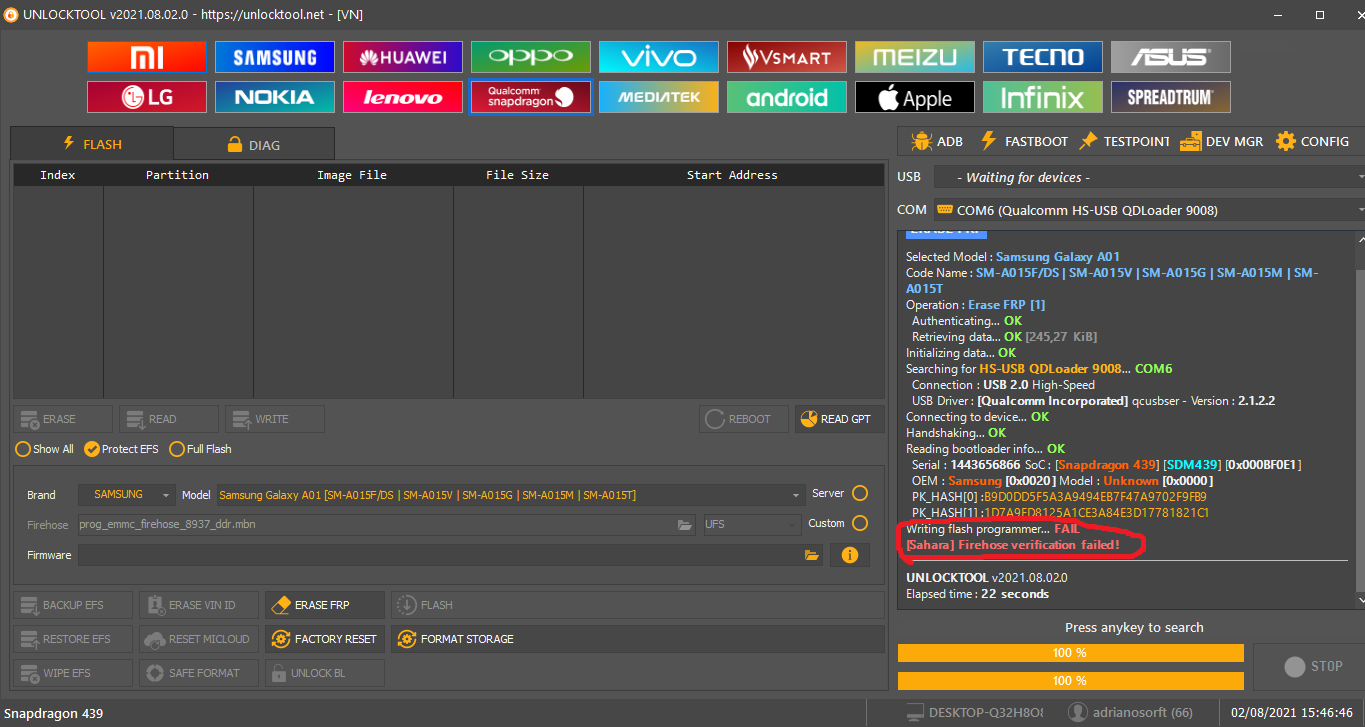
Task: Open the Testpoint pin tool
Action: click(x=1124, y=141)
